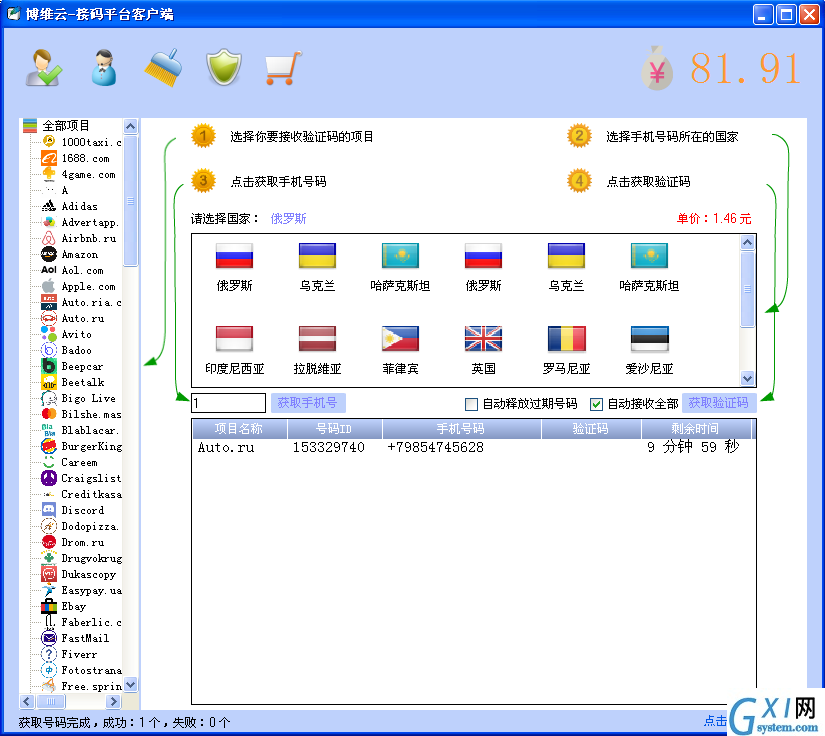This screenshot has height=736, width=825.
Task: Click the 点击 link in status bar
Action: click(x=716, y=721)
